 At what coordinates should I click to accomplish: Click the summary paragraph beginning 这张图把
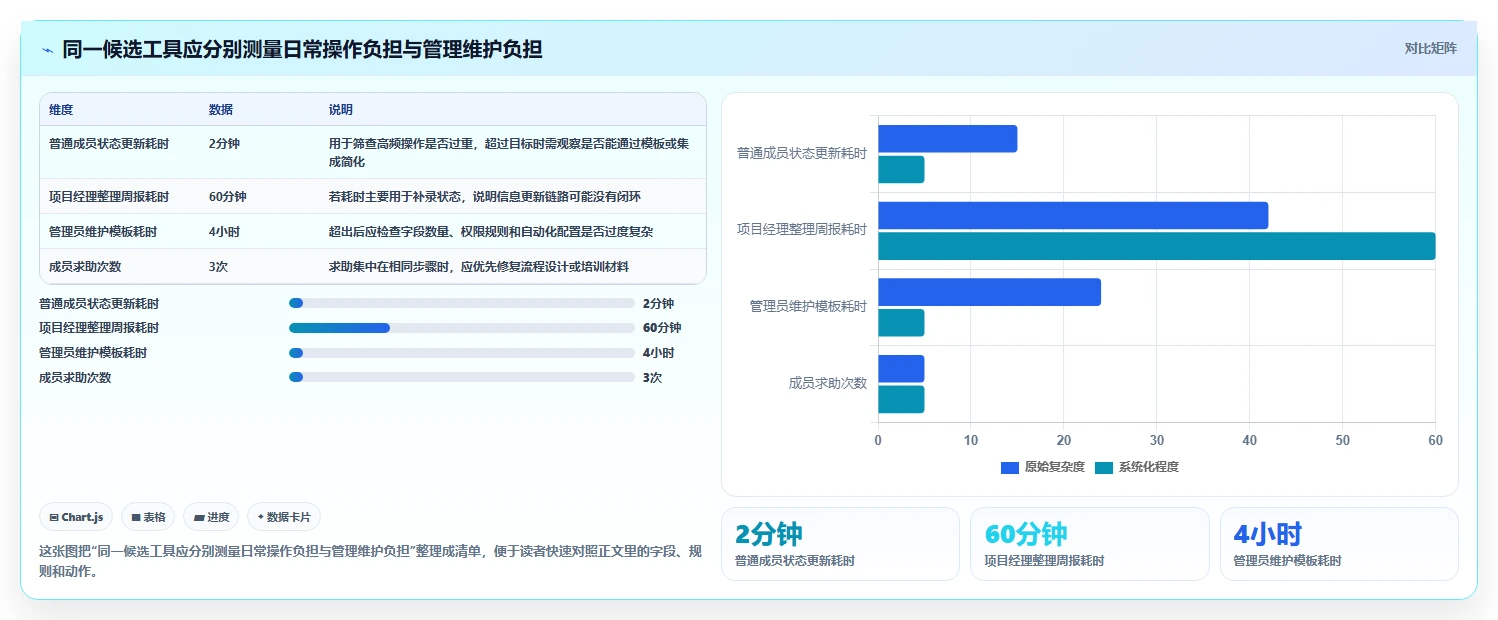pos(368,562)
